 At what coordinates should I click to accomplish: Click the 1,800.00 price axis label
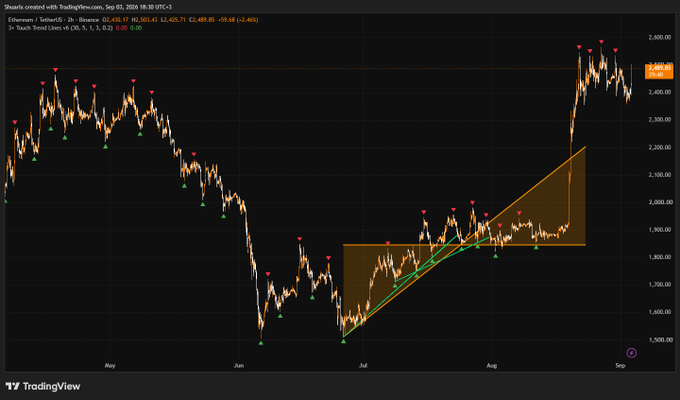tap(660, 257)
